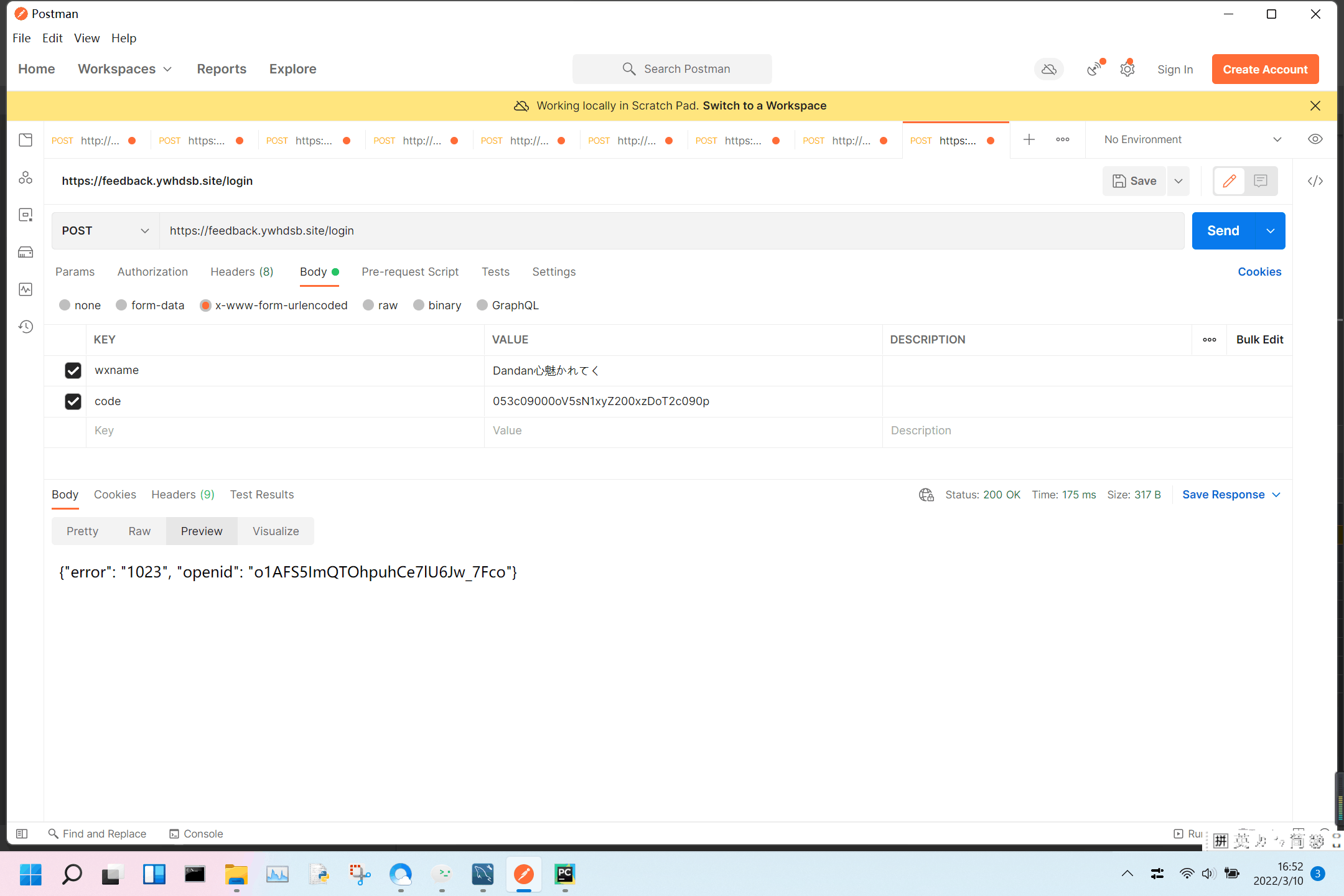Click Switch to a Workspace link
The height and width of the screenshot is (896, 1344).
click(x=765, y=106)
